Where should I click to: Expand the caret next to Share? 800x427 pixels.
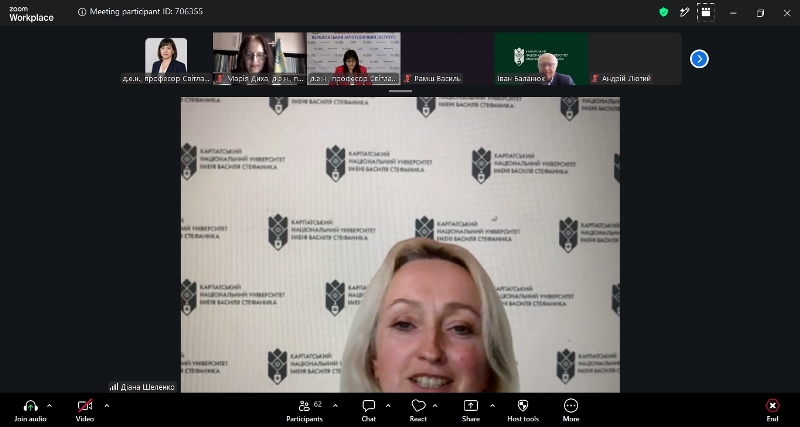tap(492, 406)
